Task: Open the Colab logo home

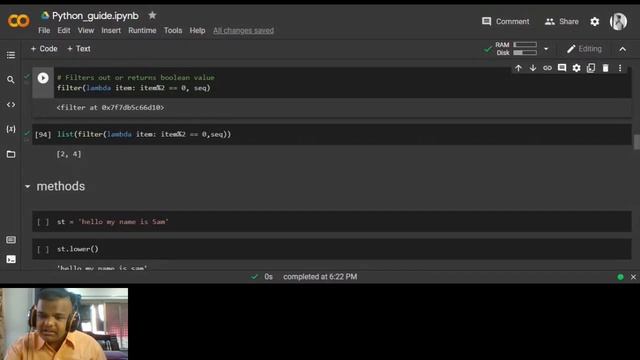Action: point(18,21)
